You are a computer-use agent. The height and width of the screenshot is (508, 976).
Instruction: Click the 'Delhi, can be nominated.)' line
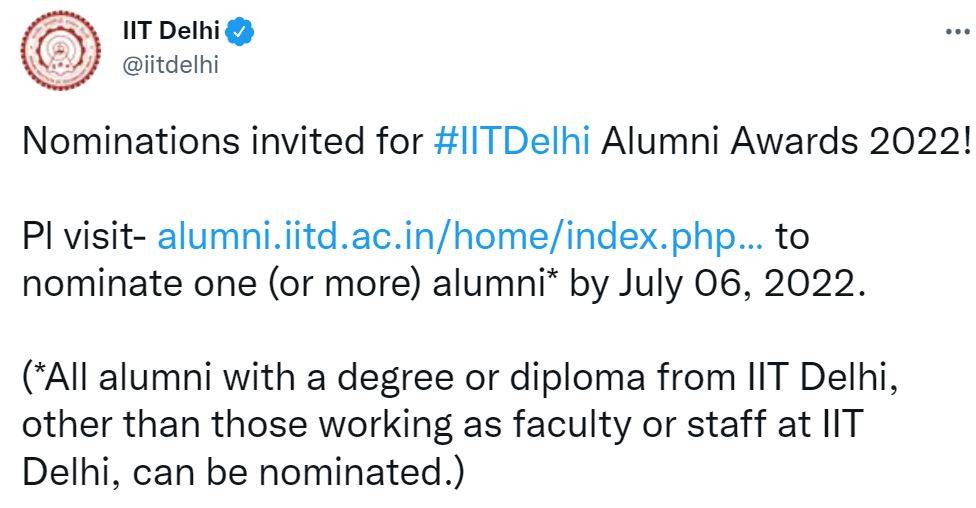243,470
